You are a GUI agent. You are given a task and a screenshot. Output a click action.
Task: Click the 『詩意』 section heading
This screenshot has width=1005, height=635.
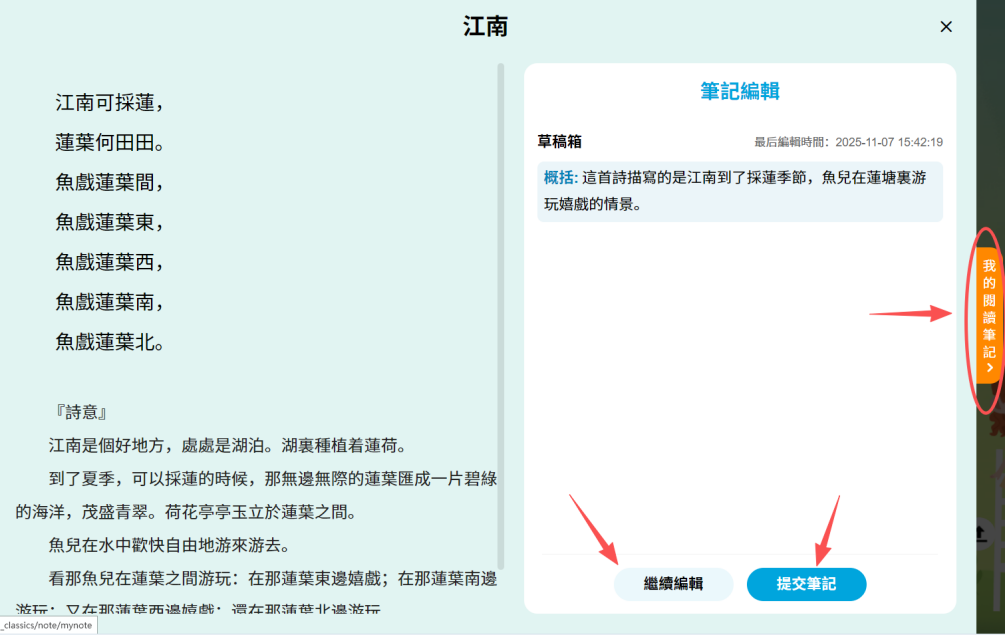[82, 412]
